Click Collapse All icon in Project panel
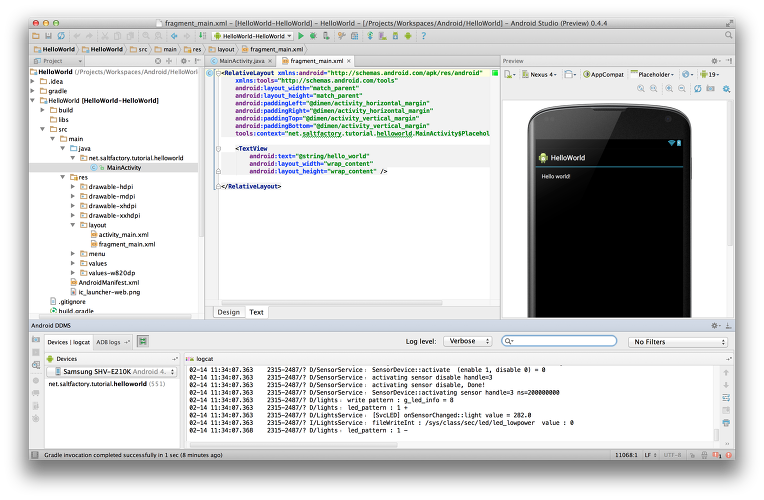764x500 pixels. pyautogui.click(x=169, y=61)
